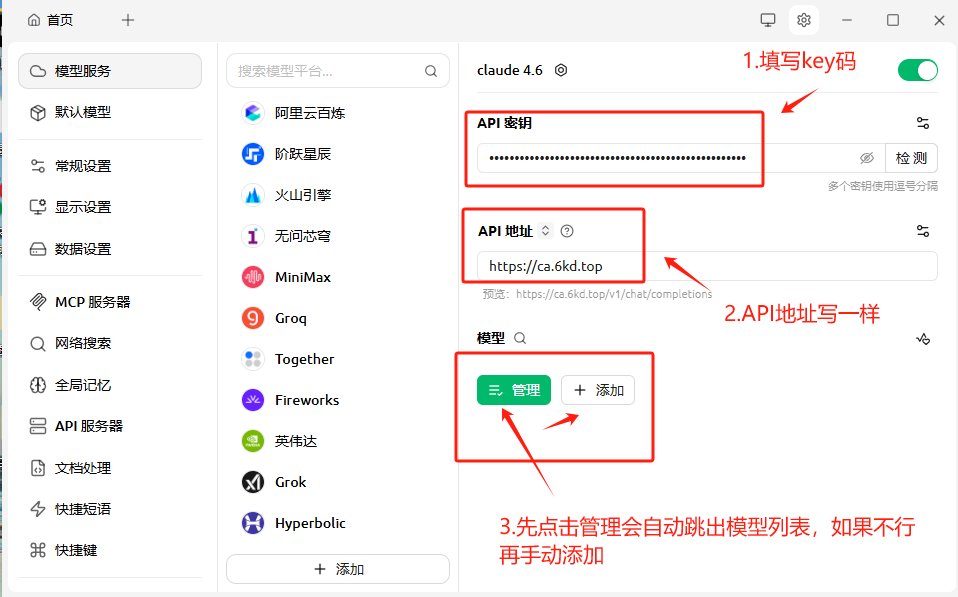Open the 模型服务 settings section

(x=110, y=71)
